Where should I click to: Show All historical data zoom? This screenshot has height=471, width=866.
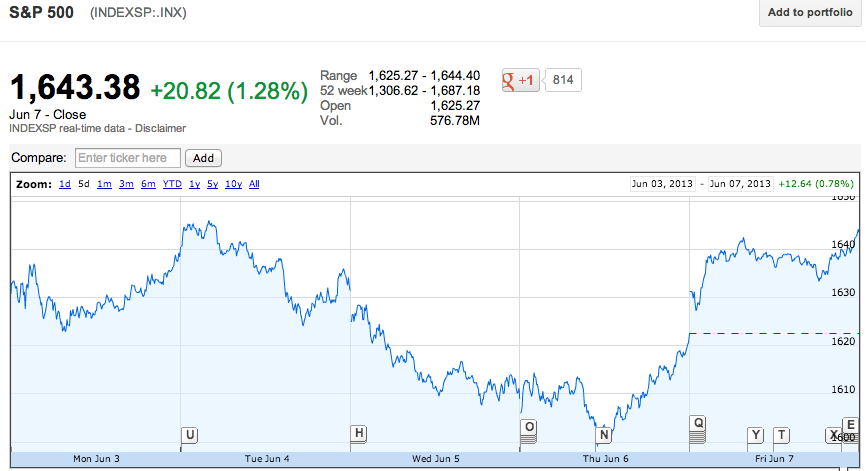[x=254, y=184]
